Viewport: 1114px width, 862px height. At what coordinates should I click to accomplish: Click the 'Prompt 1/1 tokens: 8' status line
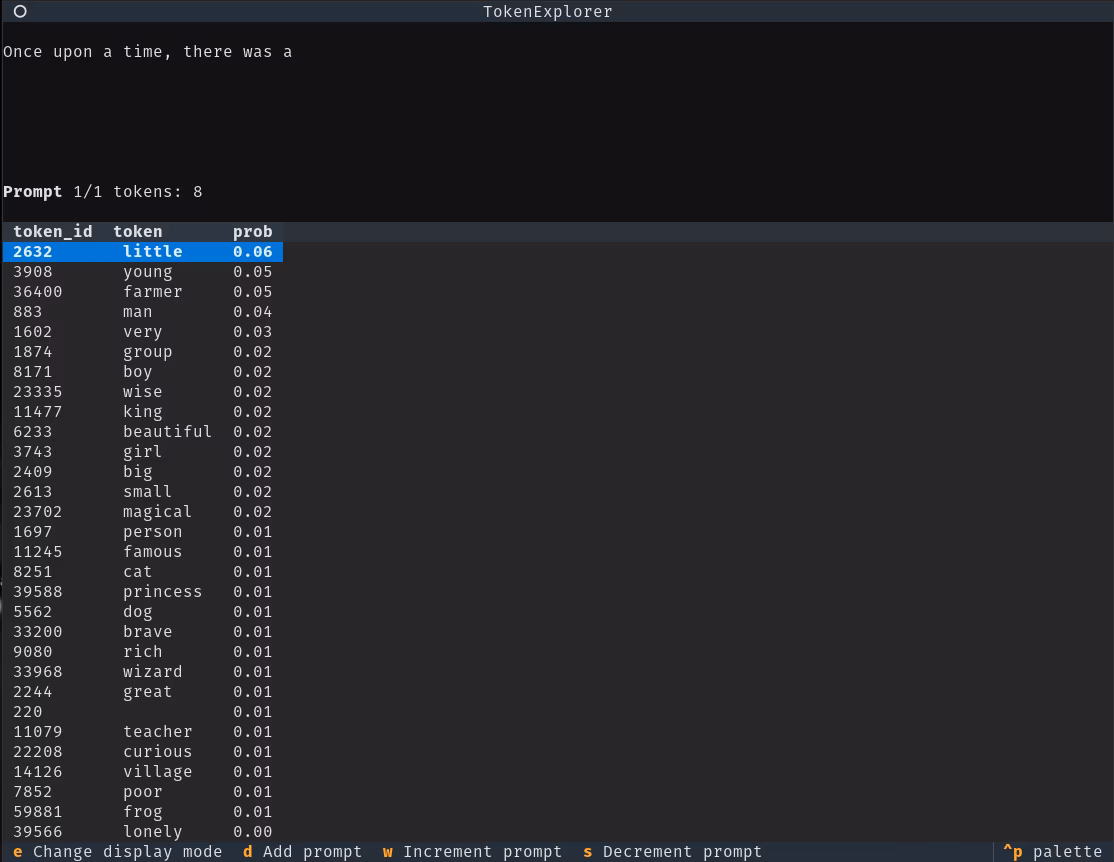(103, 192)
